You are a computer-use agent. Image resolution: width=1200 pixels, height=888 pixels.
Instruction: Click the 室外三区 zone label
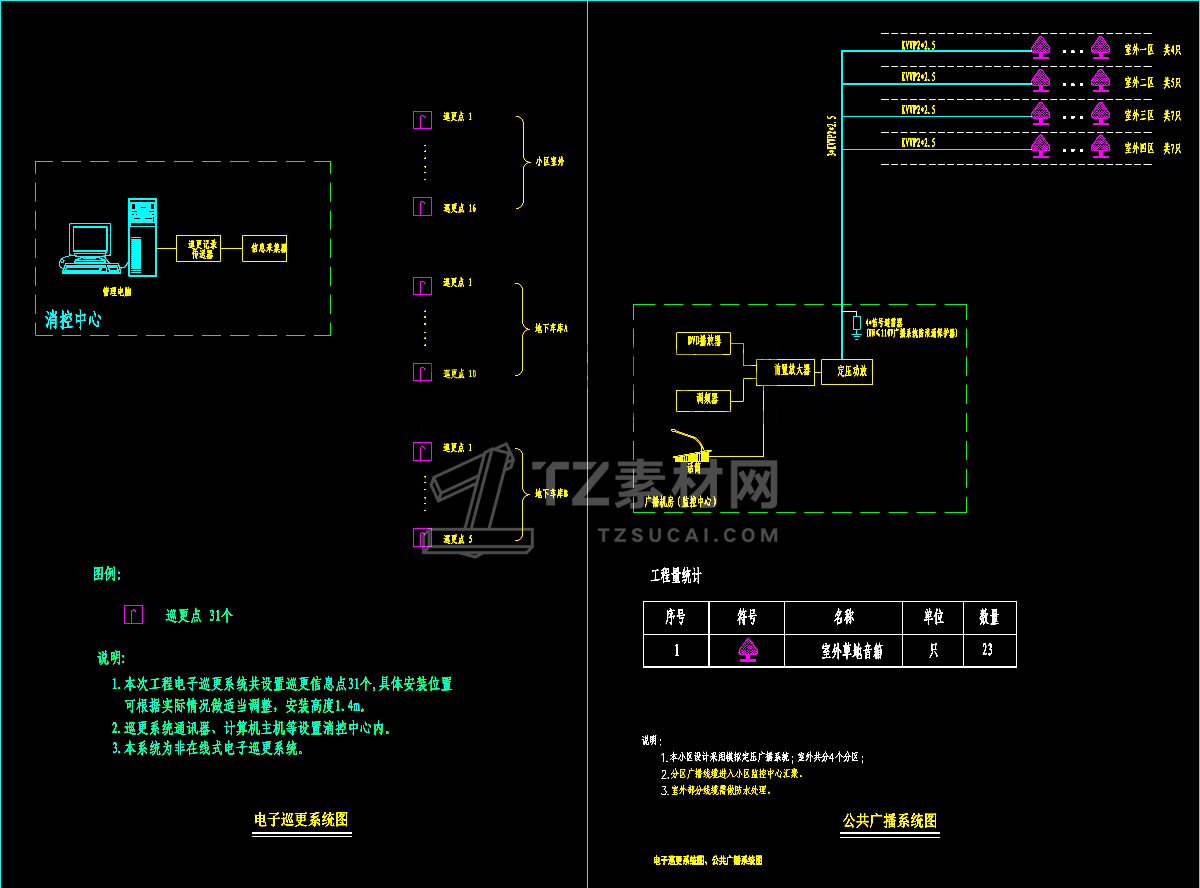[1139, 115]
